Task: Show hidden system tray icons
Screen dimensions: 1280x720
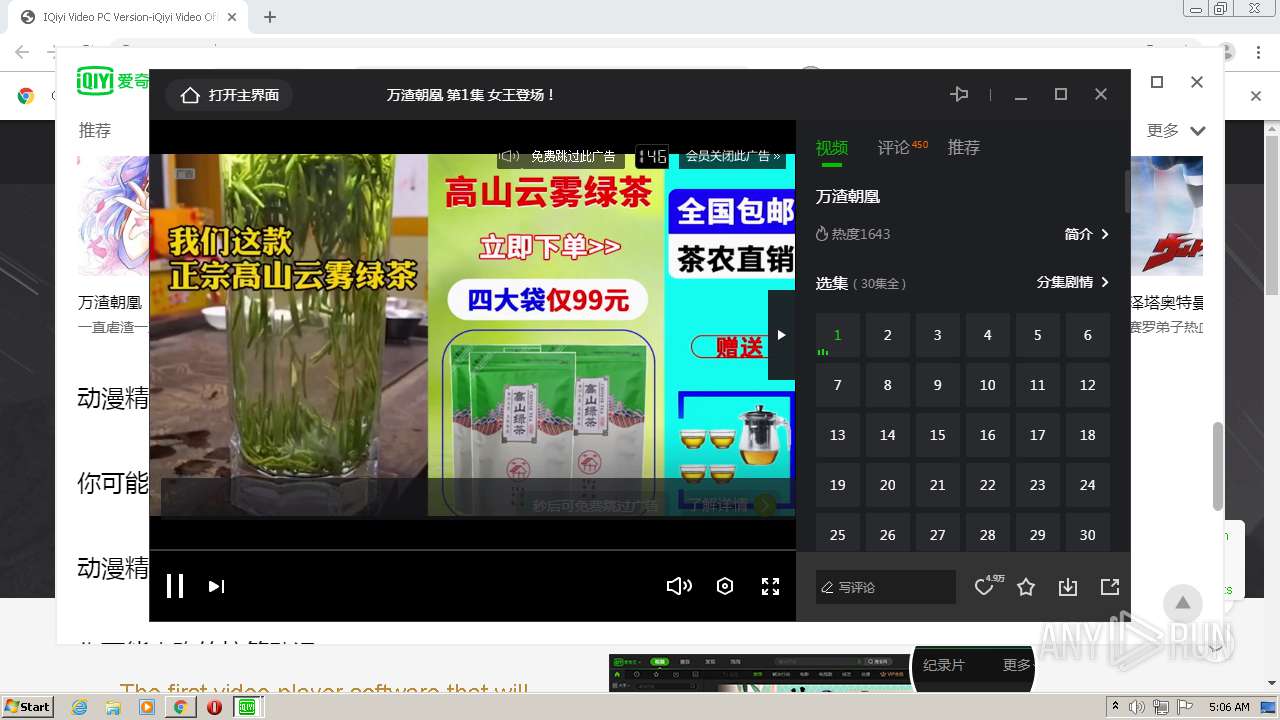Action: click(x=1115, y=707)
